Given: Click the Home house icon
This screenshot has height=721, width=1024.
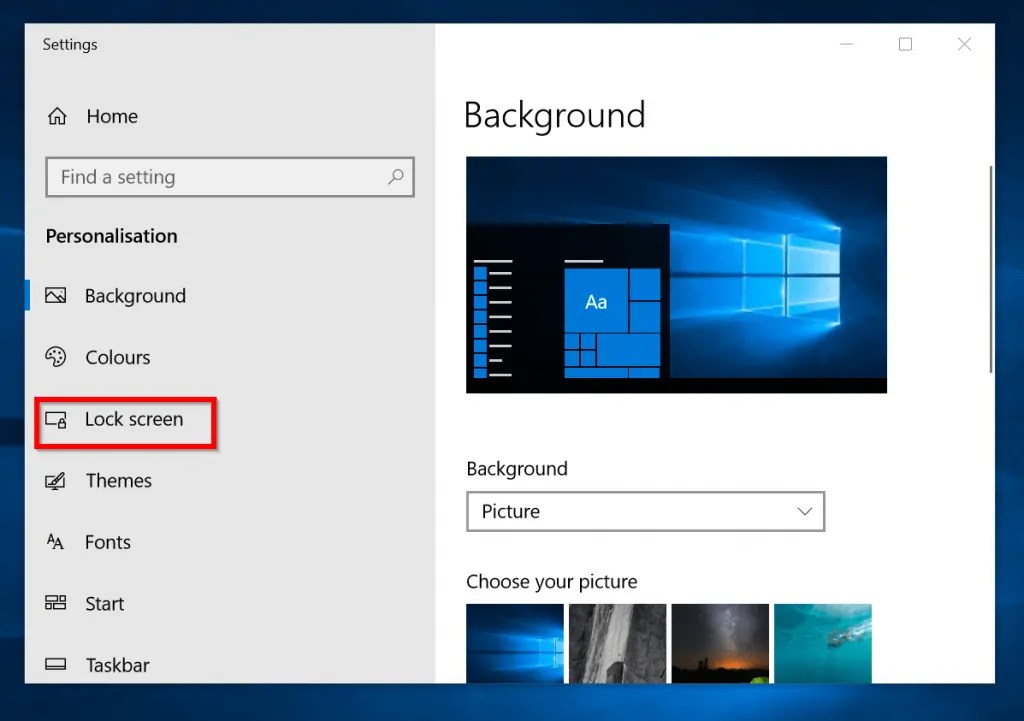Looking at the screenshot, I should 57,116.
